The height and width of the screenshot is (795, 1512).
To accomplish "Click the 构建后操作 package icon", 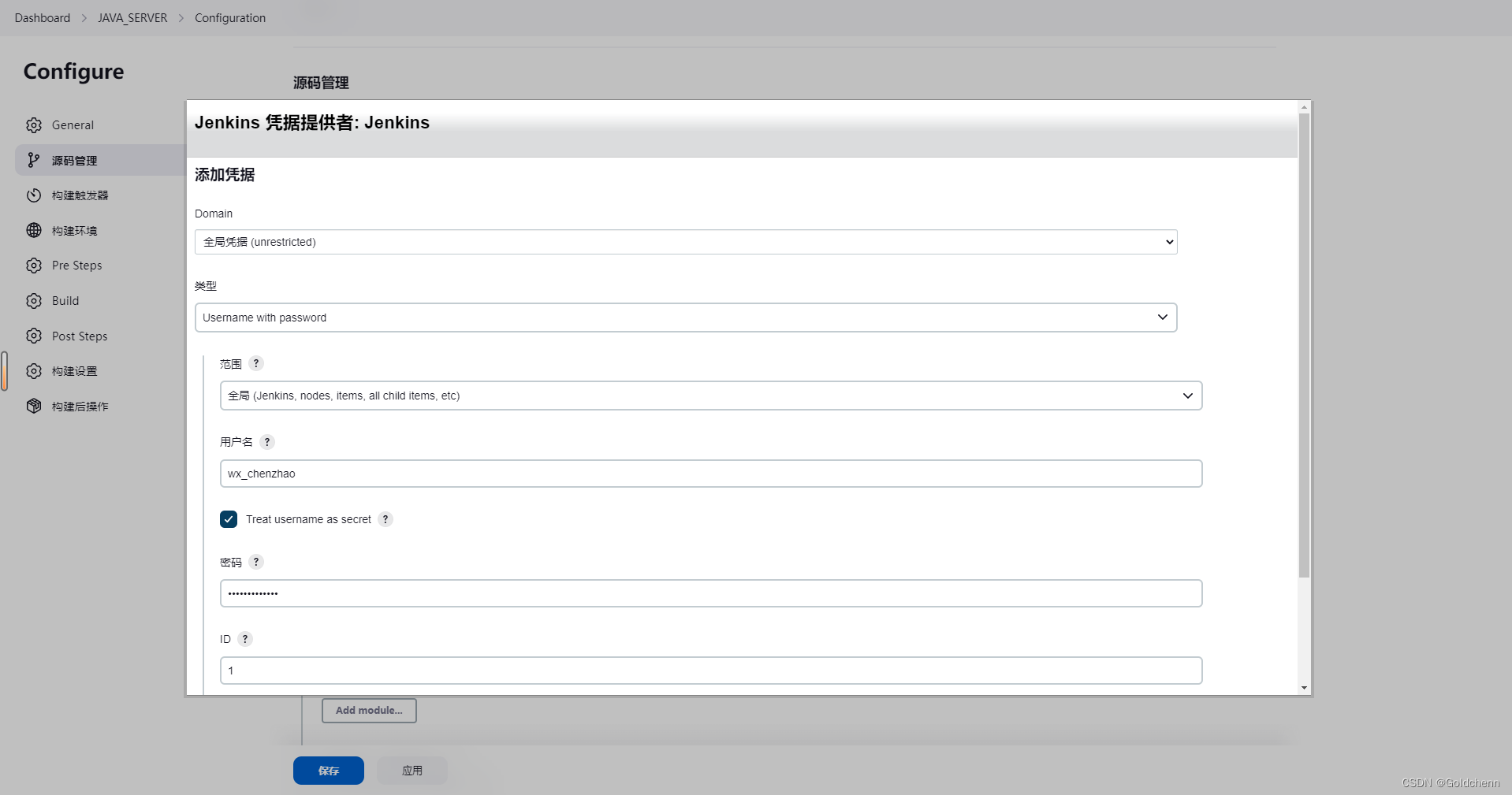I will tap(34, 406).
